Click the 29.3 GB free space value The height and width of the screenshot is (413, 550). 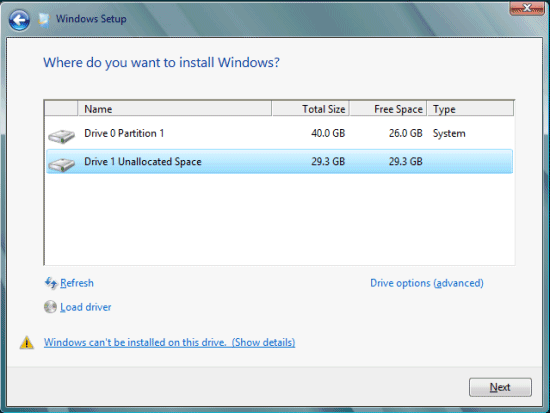(405, 161)
